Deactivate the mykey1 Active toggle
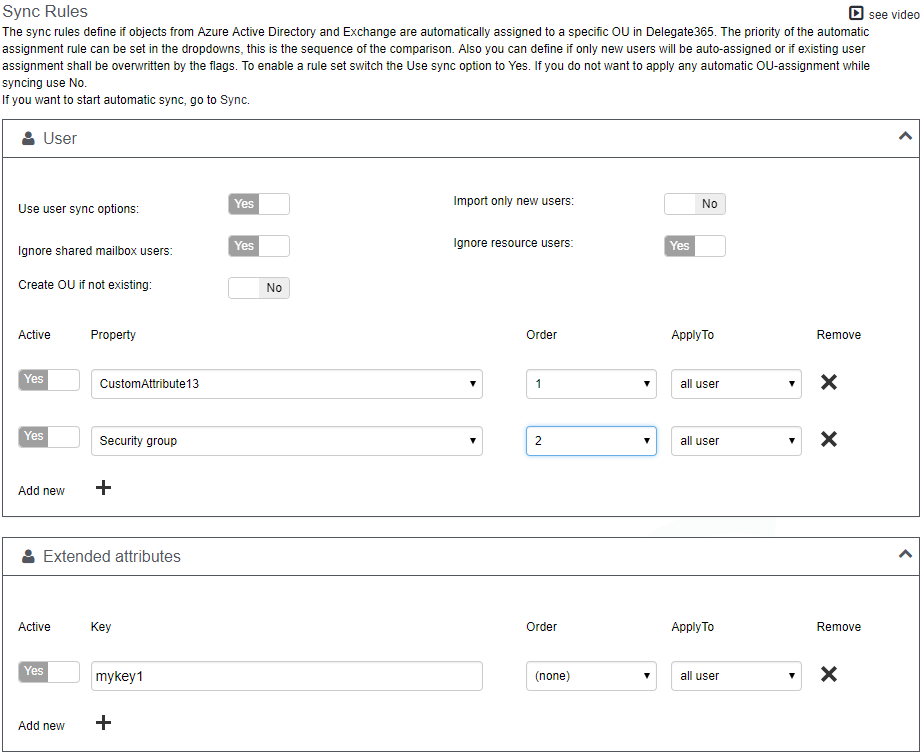 (49, 672)
